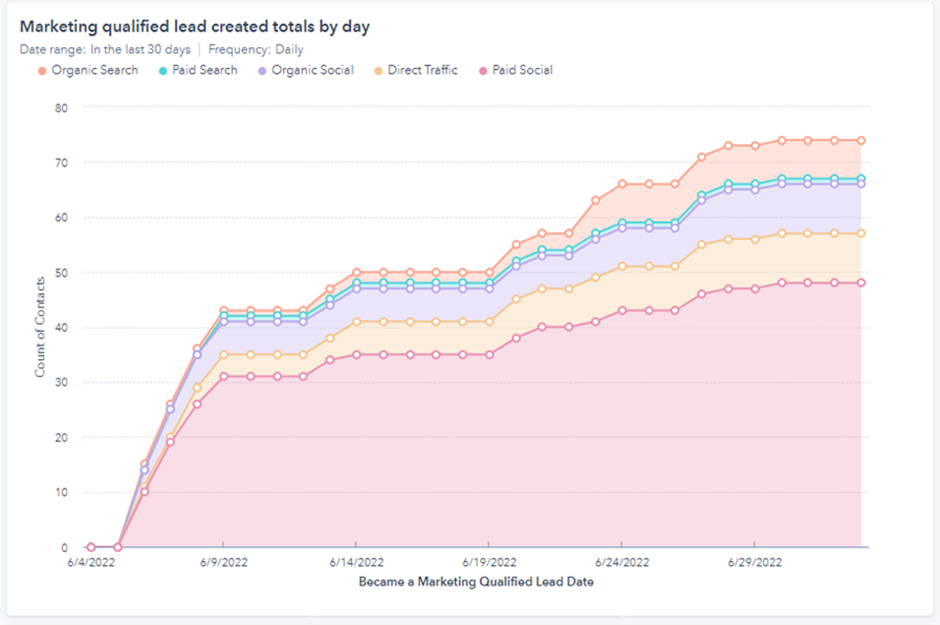Select the final Organic Search data point at 74
The image size is (940, 625).
(861, 140)
